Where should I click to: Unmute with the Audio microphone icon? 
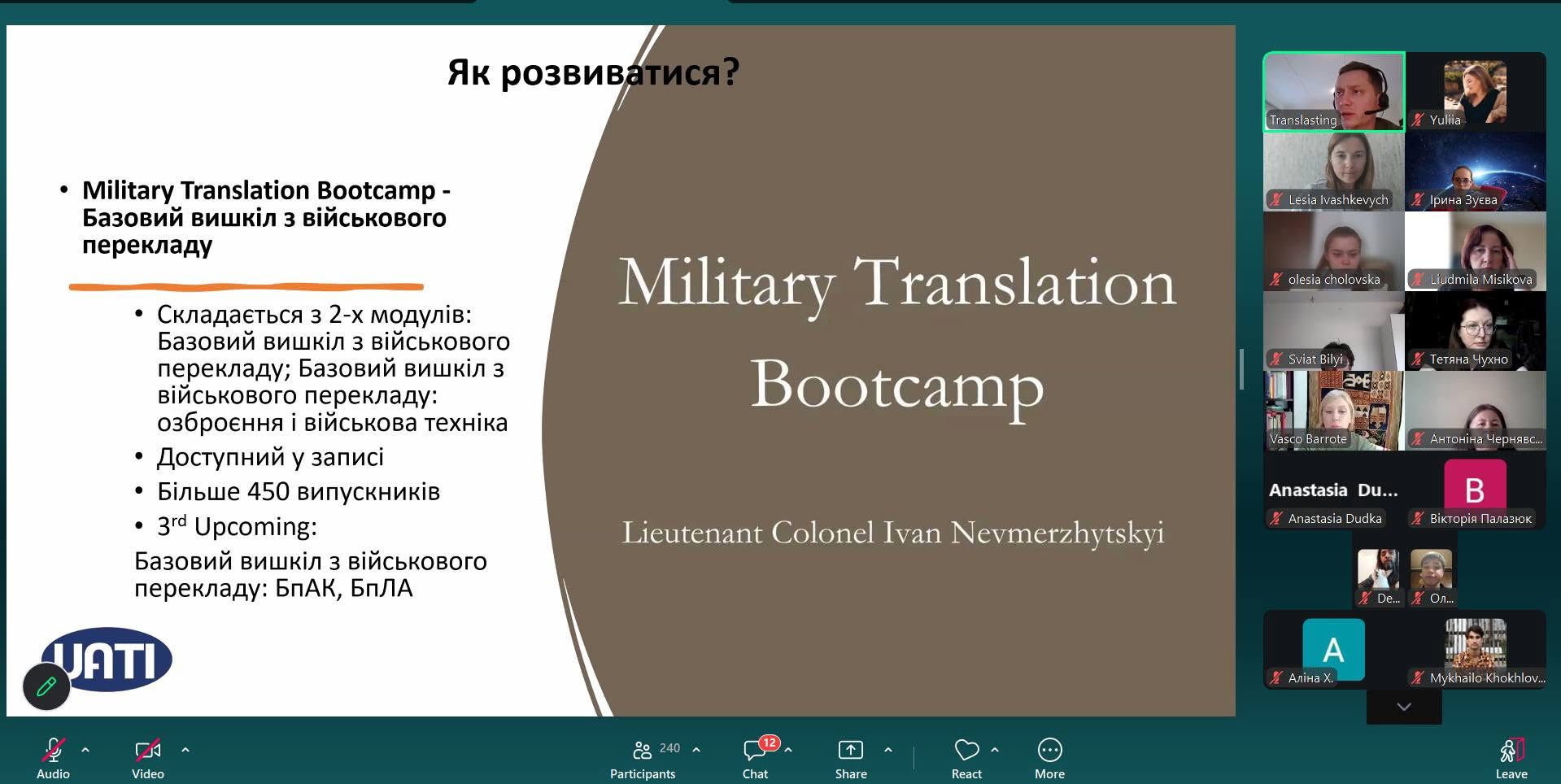tap(54, 749)
